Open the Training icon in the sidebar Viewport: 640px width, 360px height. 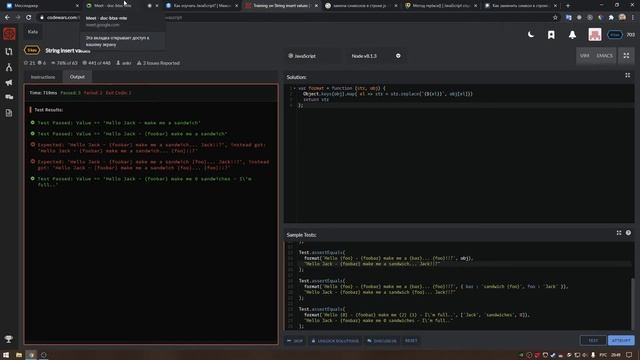coord(9,51)
